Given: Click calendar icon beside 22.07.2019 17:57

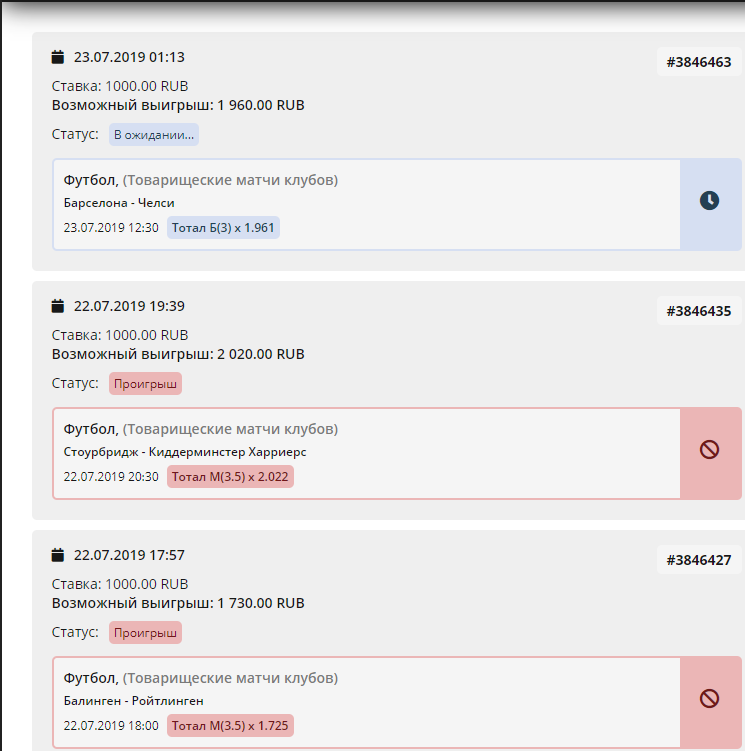Looking at the screenshot, I should pyautogui.click(x=58, y=555).
